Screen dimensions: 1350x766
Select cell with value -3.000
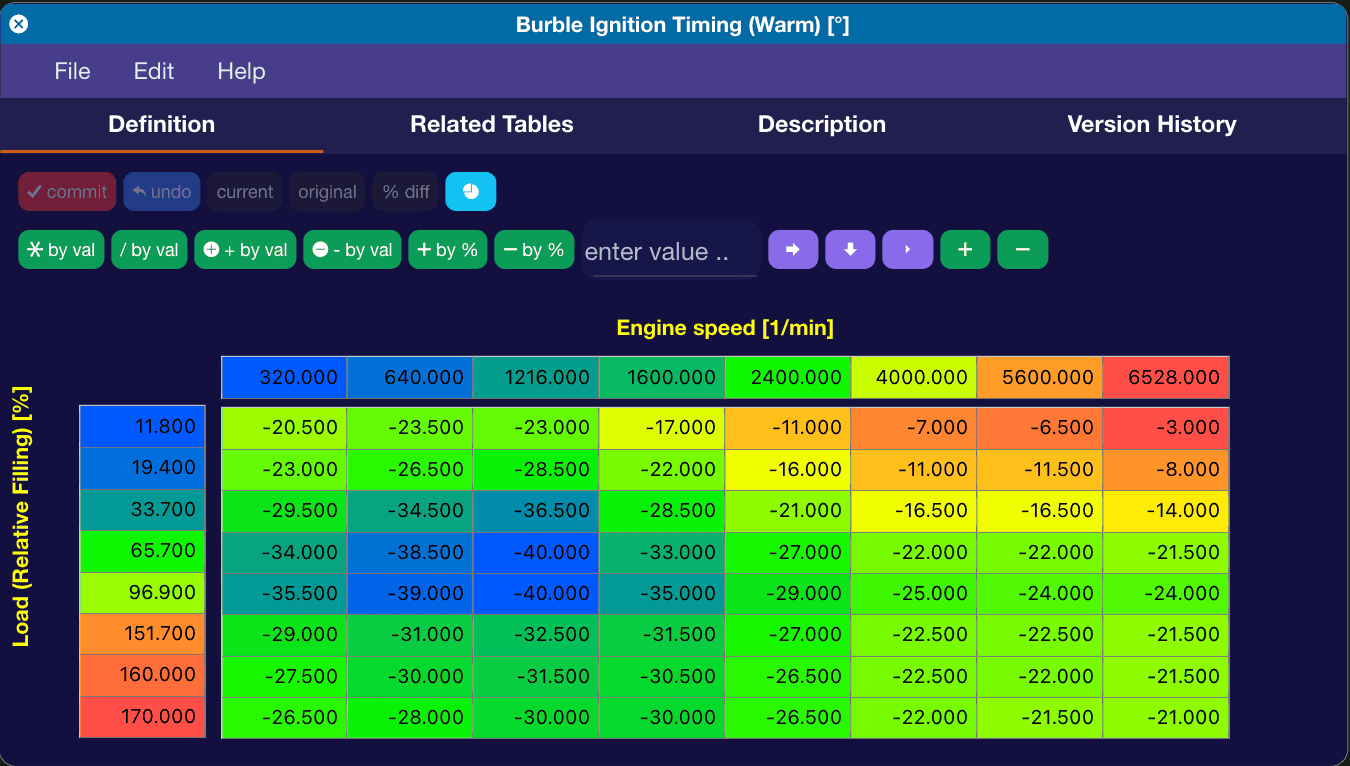click(1166, 428)
